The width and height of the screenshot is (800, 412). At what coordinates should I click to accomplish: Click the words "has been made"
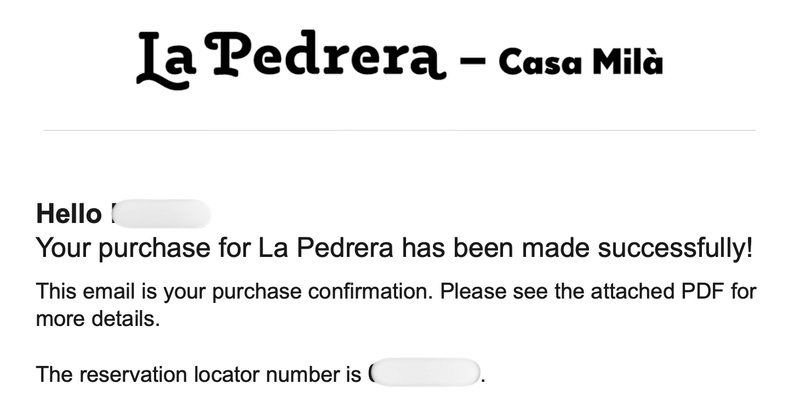491,246
